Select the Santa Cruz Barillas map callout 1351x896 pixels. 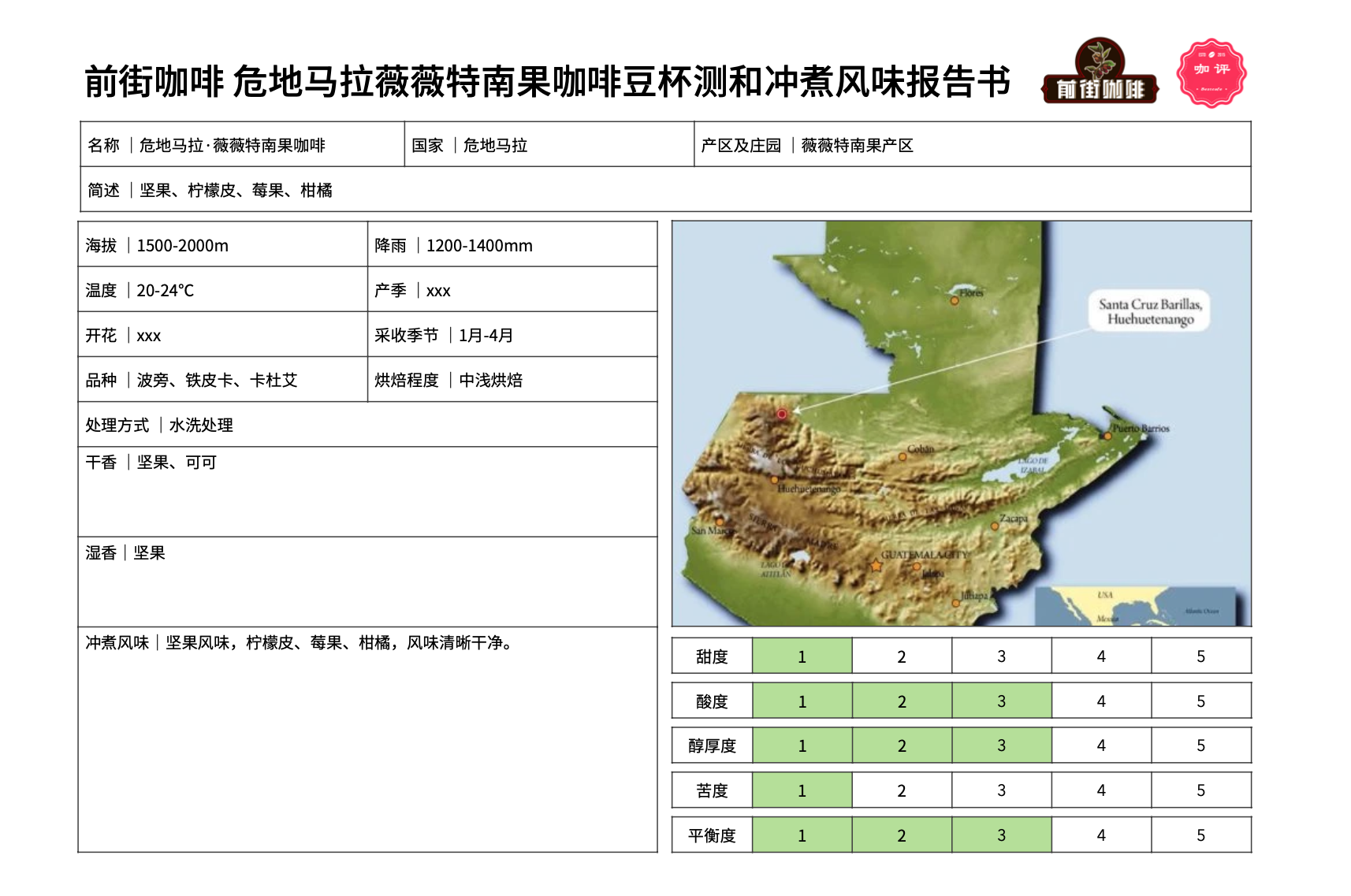[x=1150, y=311]
